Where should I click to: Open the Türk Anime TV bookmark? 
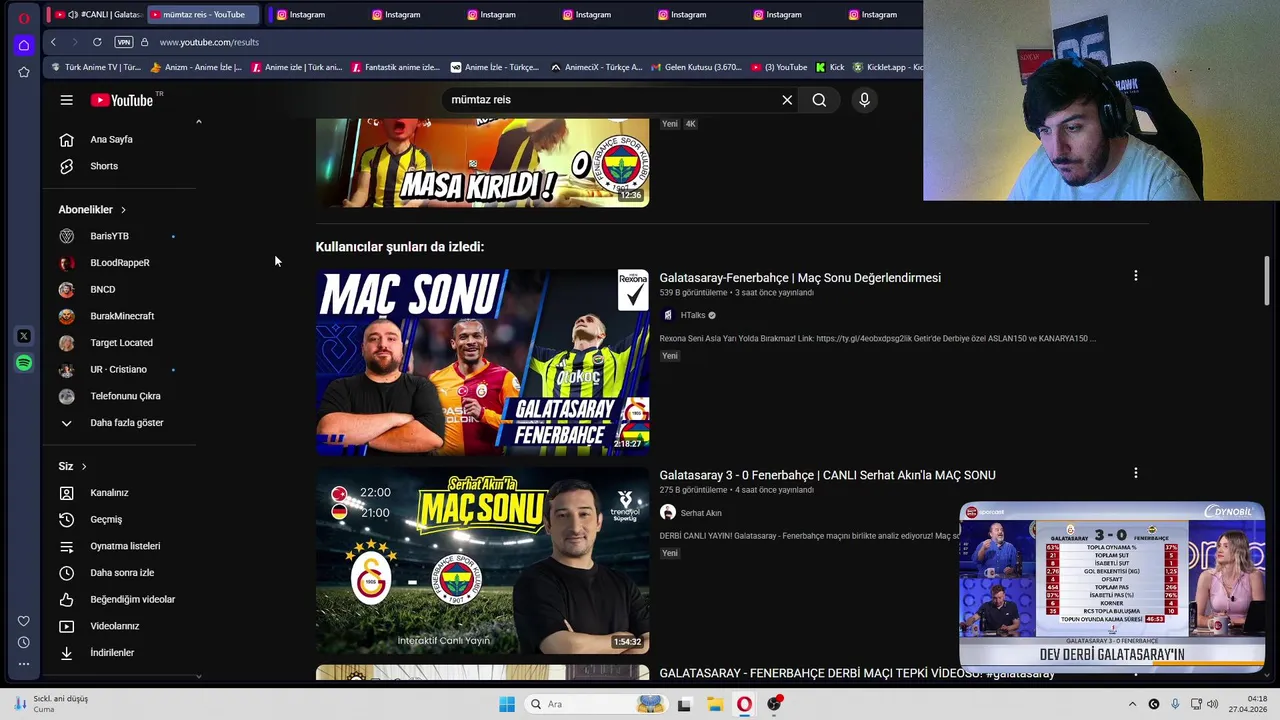pyautogui.click(x=97, y=67)
